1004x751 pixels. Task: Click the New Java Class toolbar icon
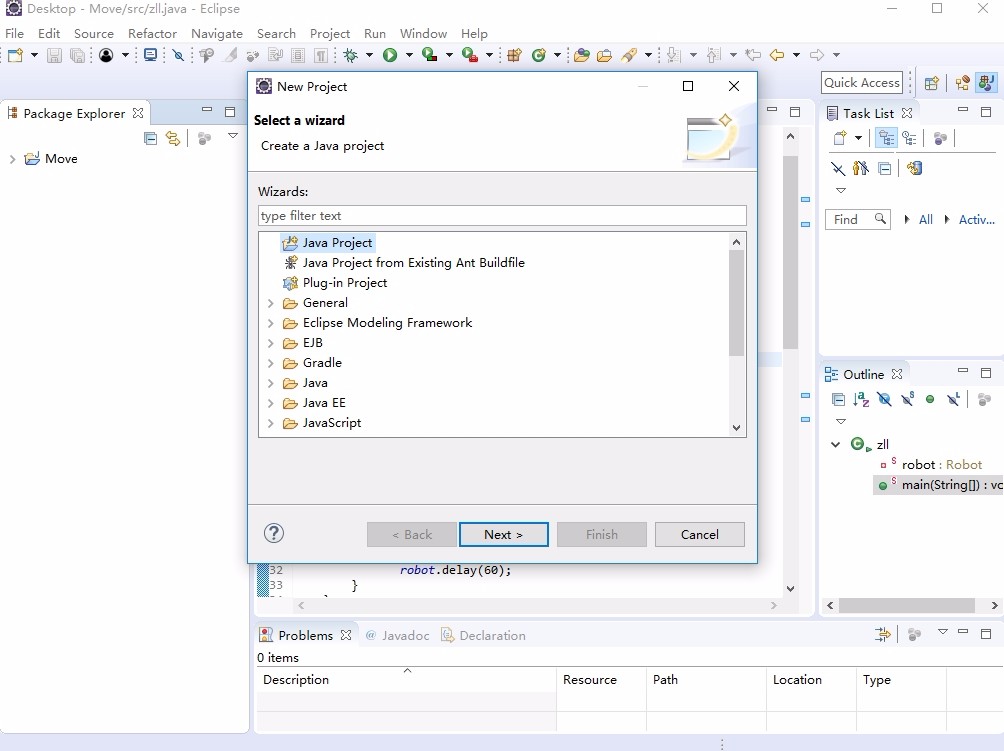[539, 55]
